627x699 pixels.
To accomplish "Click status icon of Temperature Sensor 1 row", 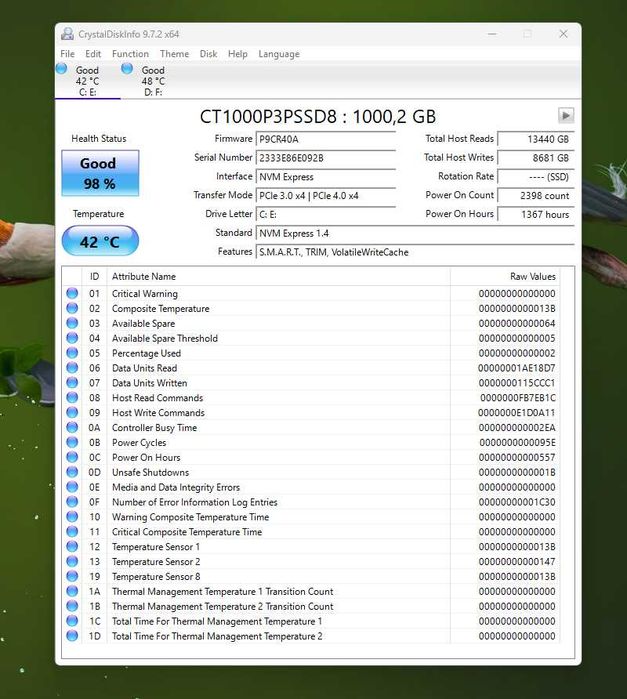I will 72,547.
